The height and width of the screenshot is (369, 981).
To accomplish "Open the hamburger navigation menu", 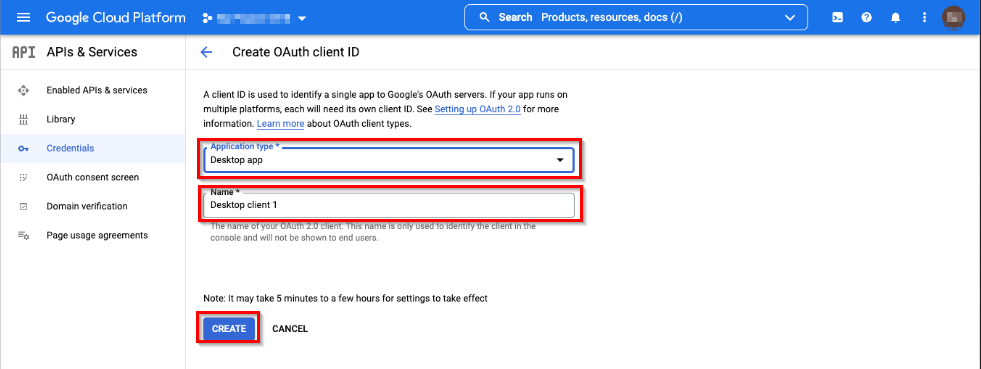I will 23,18.
